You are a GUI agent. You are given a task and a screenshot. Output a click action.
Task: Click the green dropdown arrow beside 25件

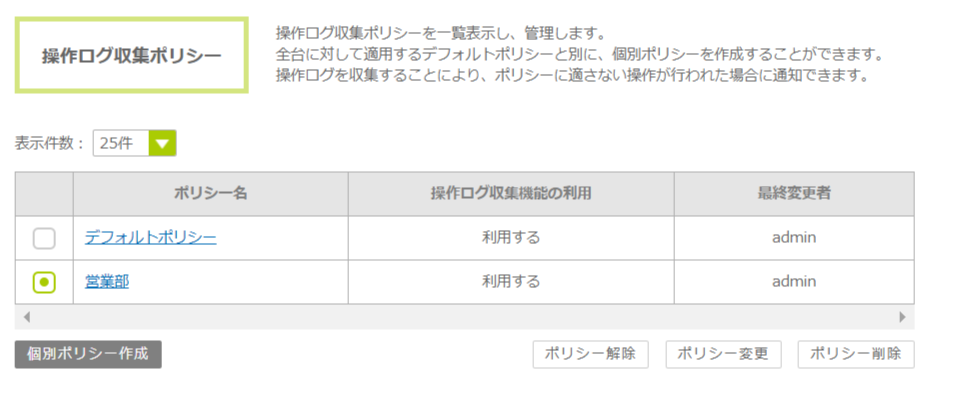162,143
